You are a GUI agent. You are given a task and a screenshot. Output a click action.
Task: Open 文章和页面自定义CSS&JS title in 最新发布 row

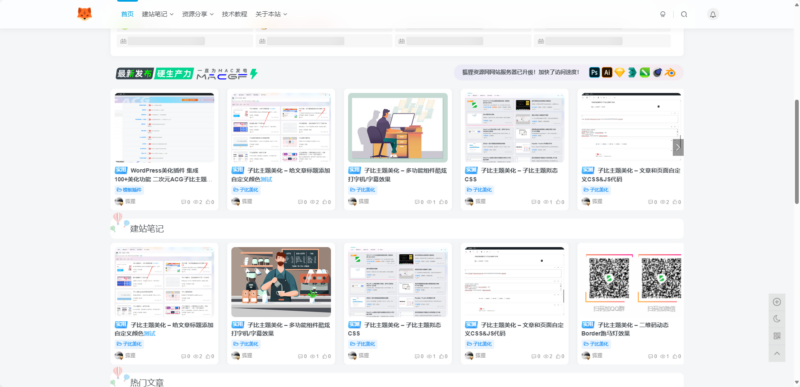632,175
